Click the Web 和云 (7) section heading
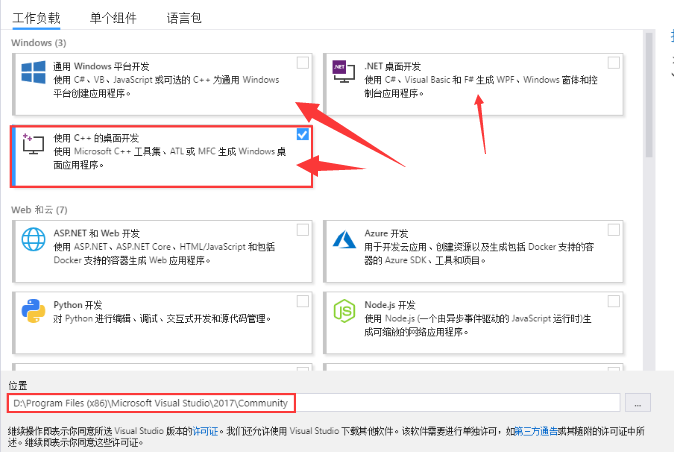The height and width of the screenshot is (452, 674). (39, 210)
